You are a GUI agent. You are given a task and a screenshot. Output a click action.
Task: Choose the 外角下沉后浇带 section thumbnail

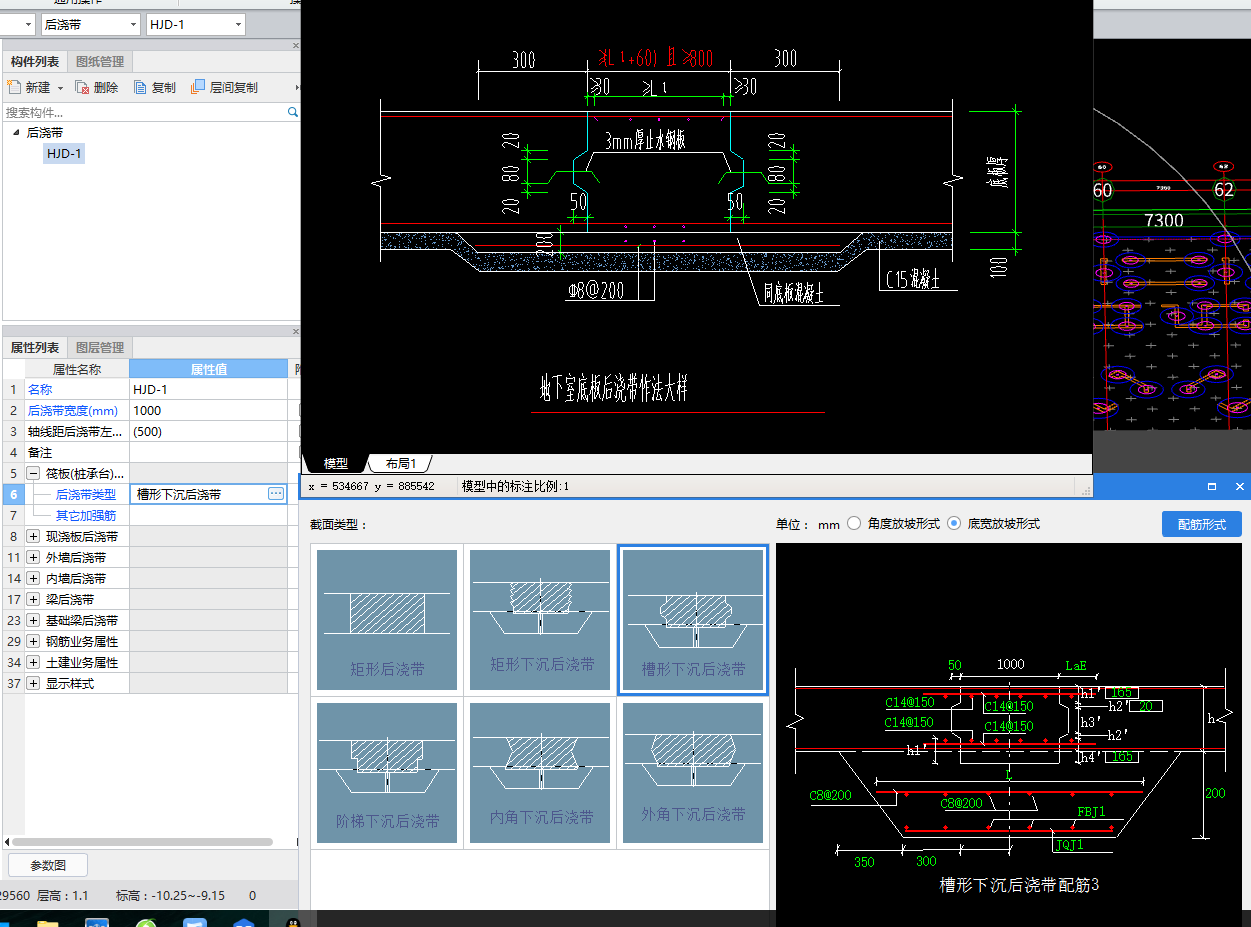click(x=693, y=773)
